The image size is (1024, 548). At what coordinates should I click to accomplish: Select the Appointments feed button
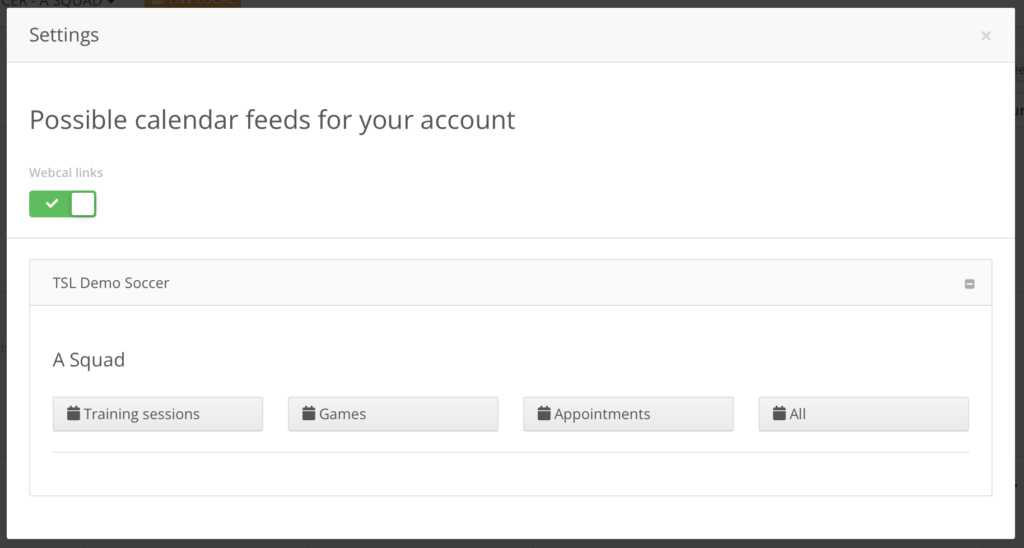628,413
